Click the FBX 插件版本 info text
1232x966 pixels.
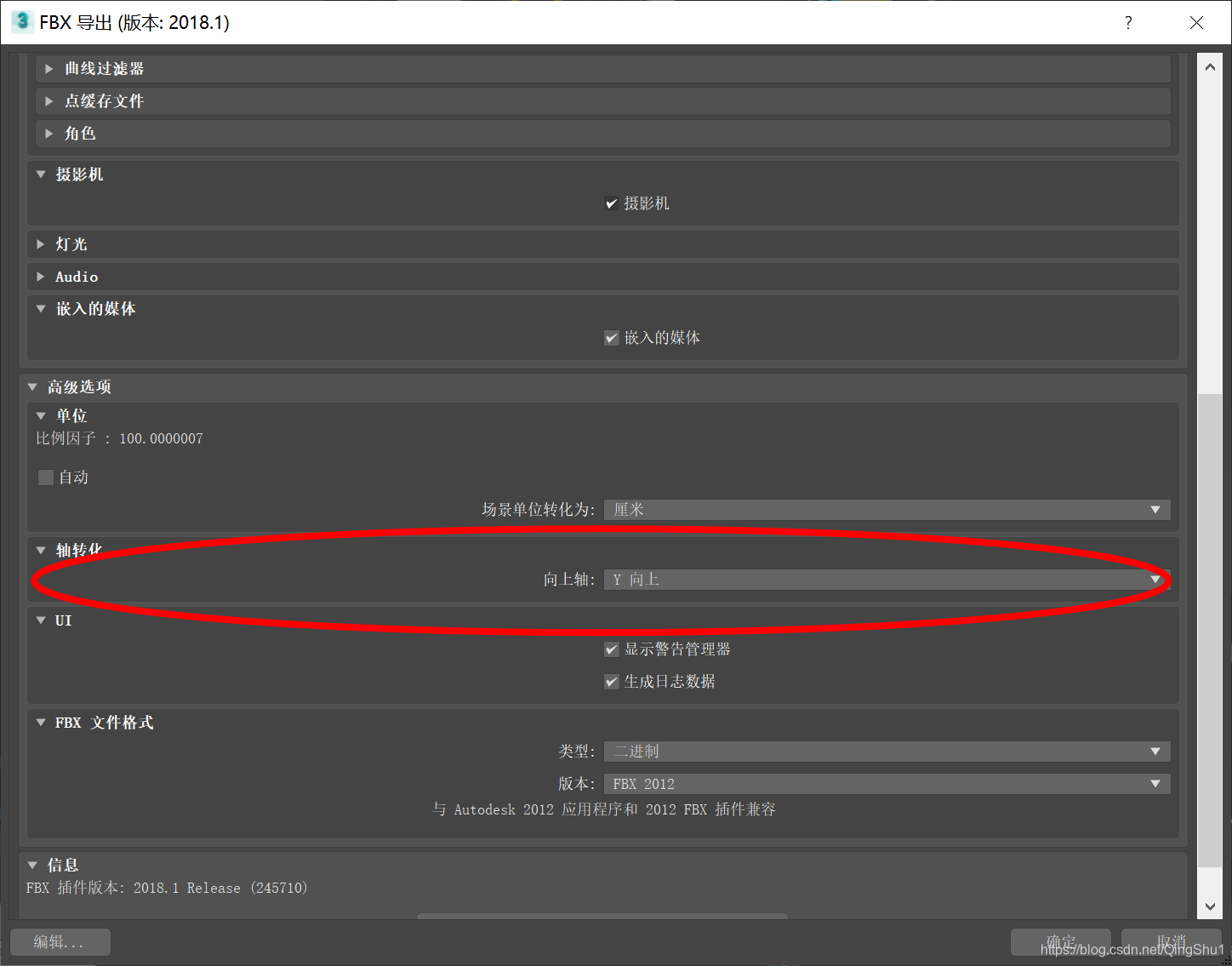click(167, 888)
